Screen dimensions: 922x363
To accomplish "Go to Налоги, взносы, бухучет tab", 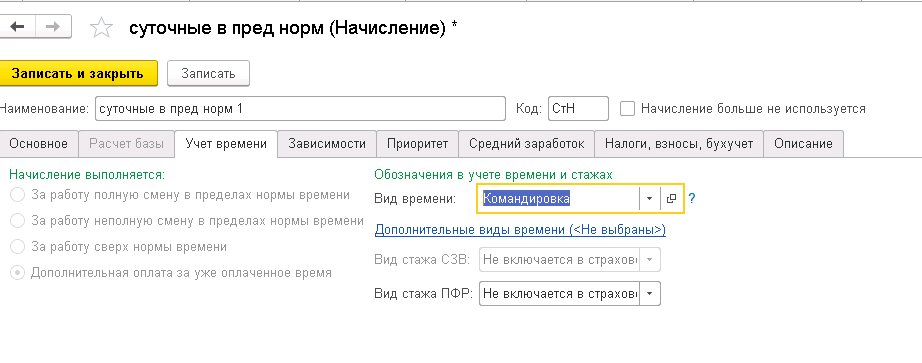I will (x=679, y=144).
